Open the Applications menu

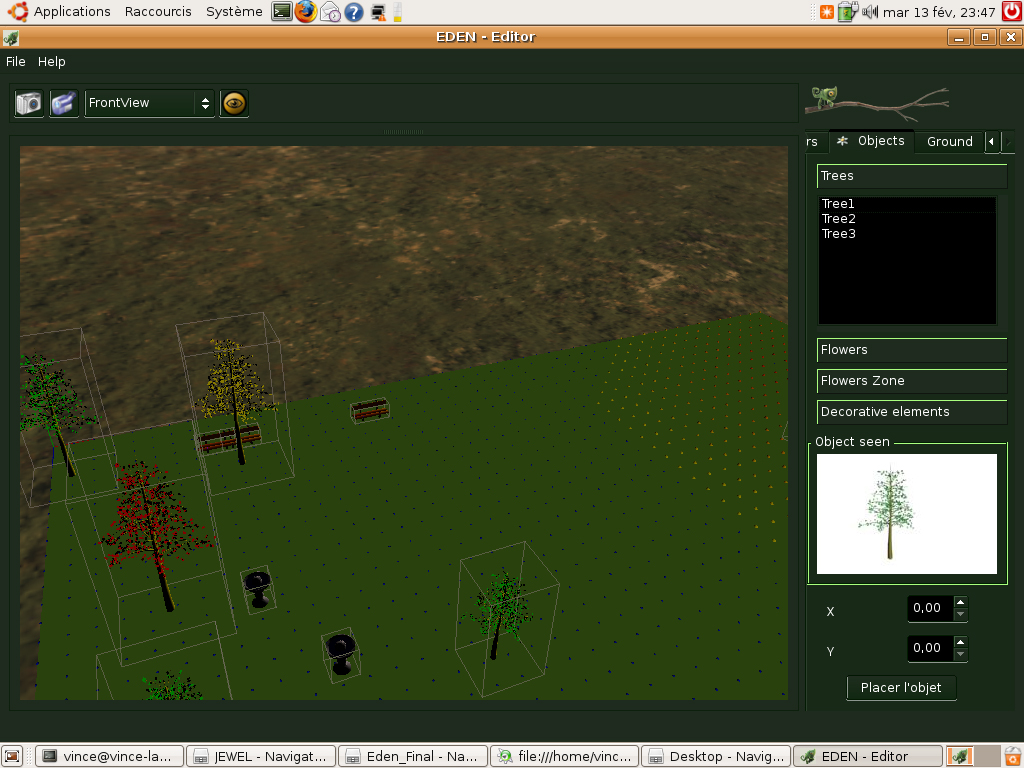click(x=72, y=12)
